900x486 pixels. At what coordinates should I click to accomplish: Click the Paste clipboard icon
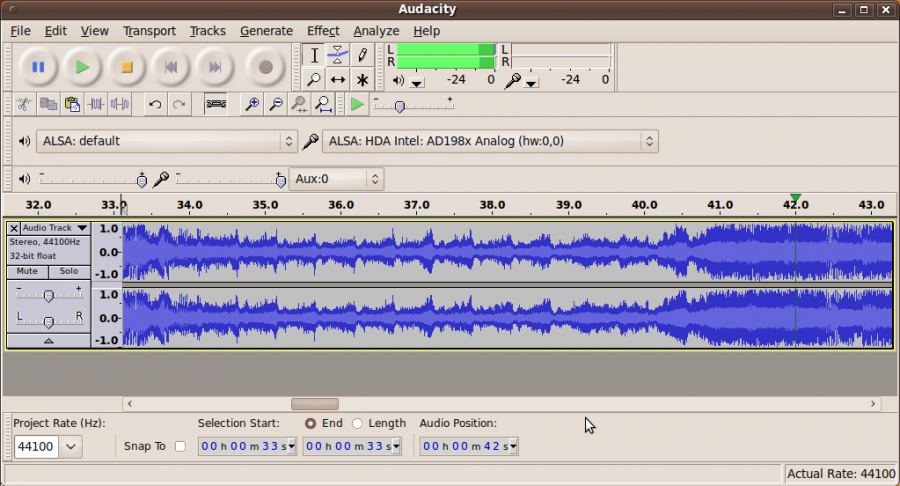[x=71, y=104]
